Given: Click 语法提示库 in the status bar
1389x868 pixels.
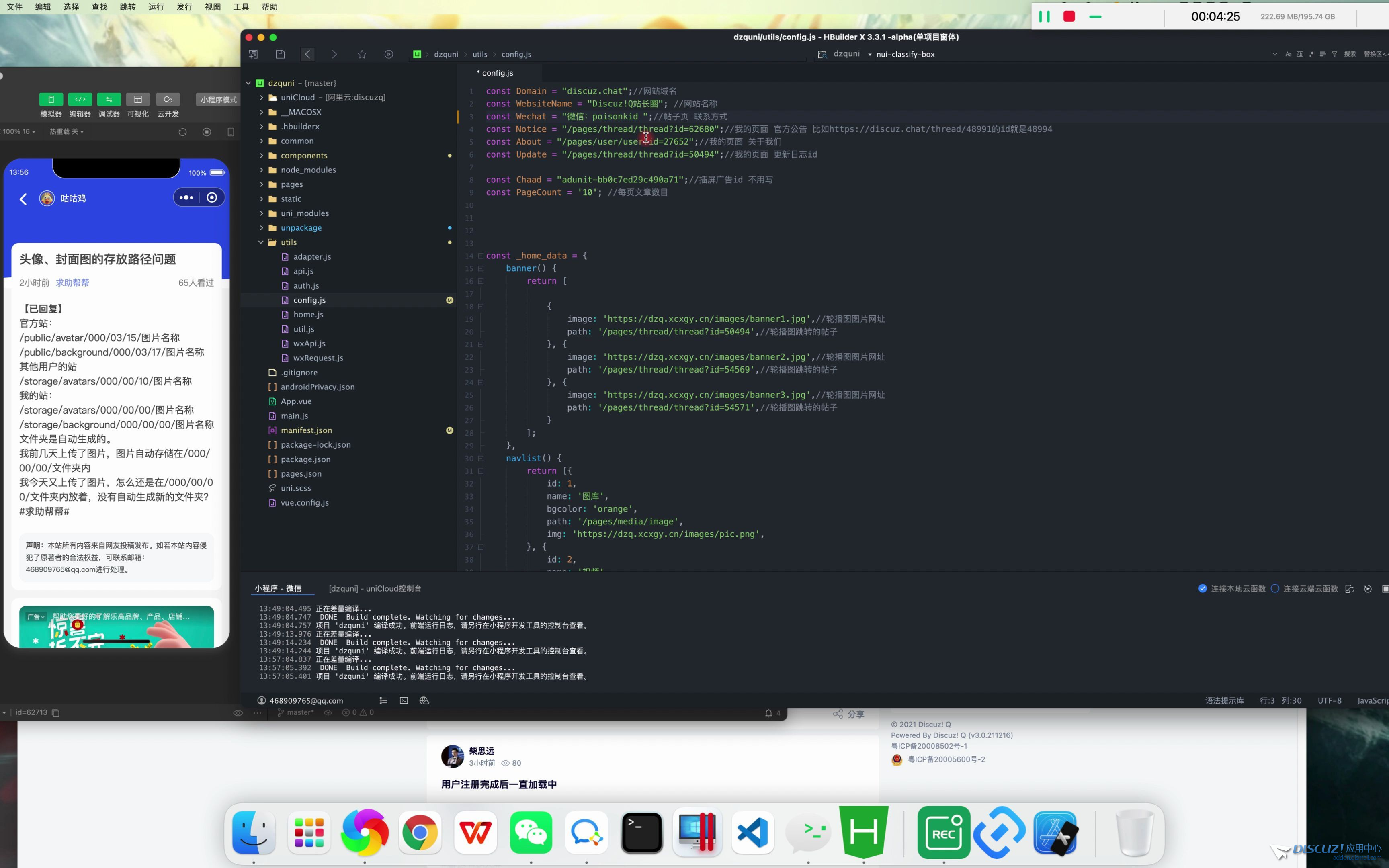Looking at the screenshot, I should point(1224,700).
